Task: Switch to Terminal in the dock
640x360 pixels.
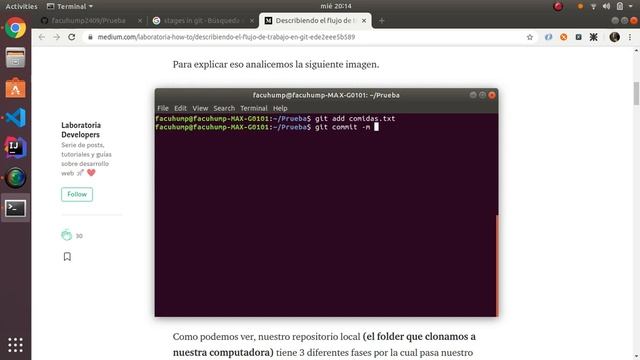Action: 16,208
